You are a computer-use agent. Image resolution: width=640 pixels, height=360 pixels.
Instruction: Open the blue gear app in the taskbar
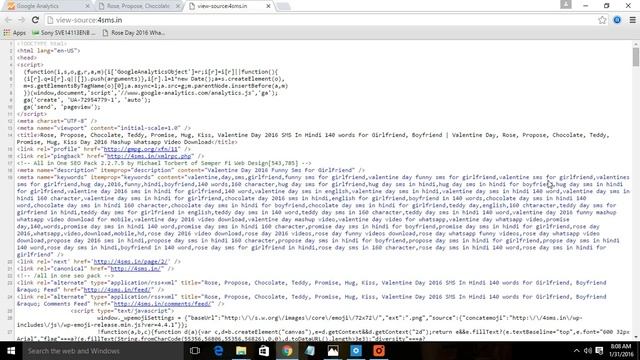(356, 351)
